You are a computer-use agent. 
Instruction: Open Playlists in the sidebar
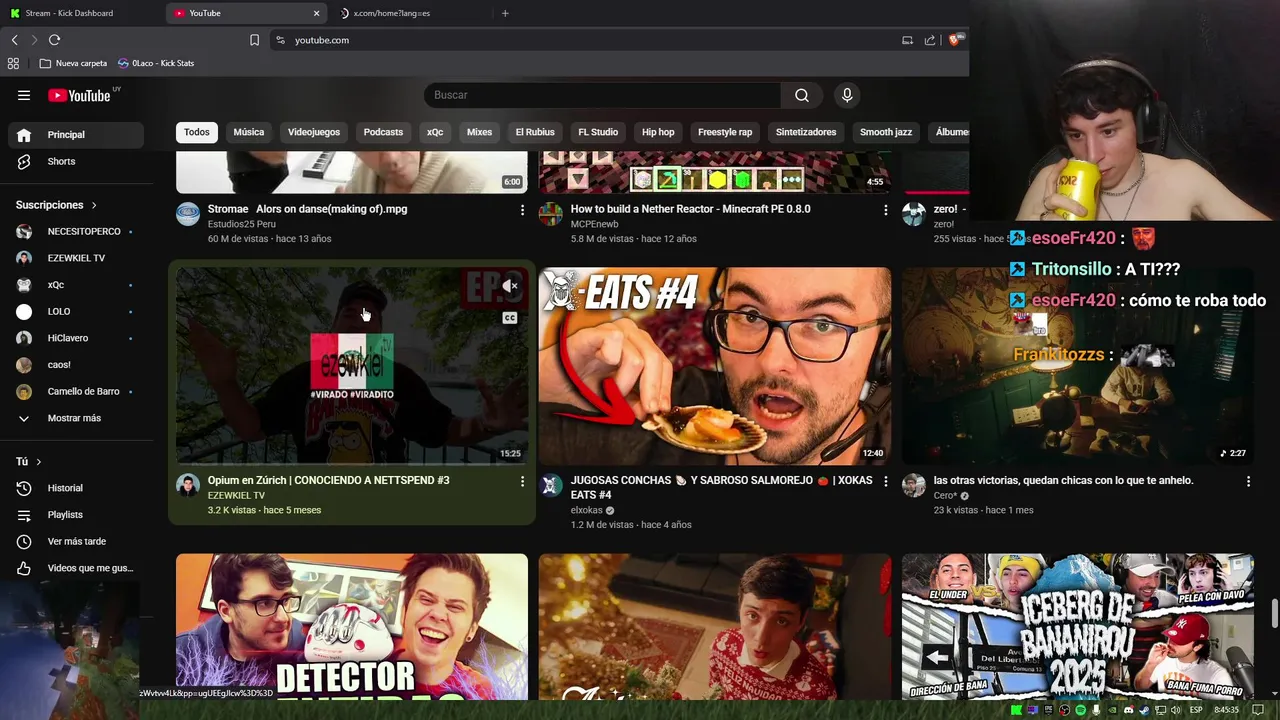[x=76, y=515]
